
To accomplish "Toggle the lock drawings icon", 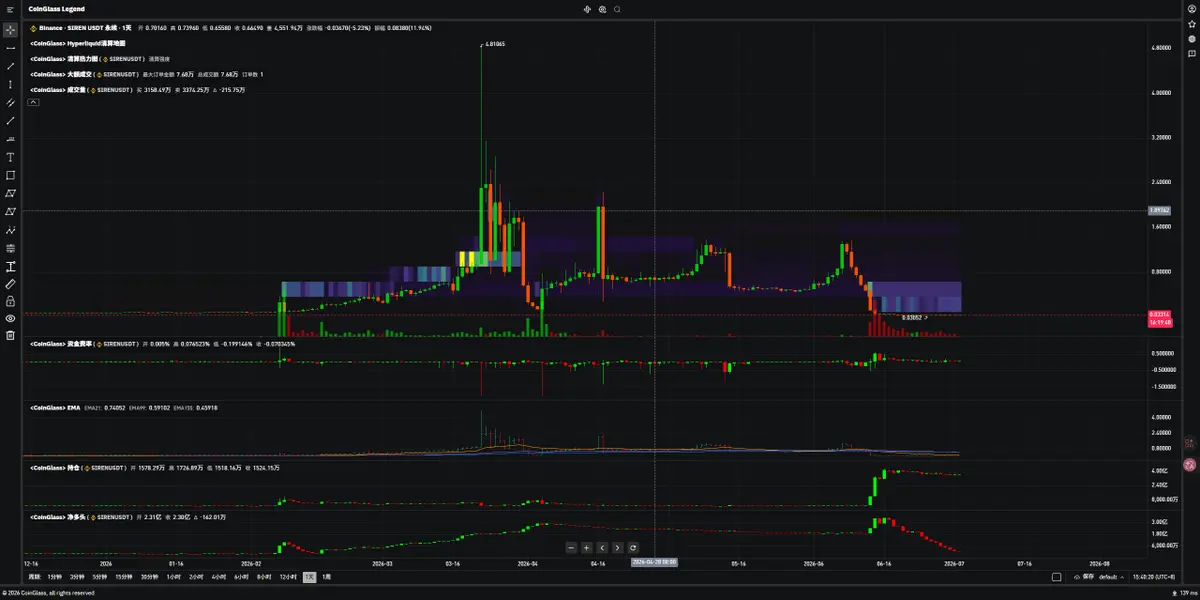I will pos(10,301).
